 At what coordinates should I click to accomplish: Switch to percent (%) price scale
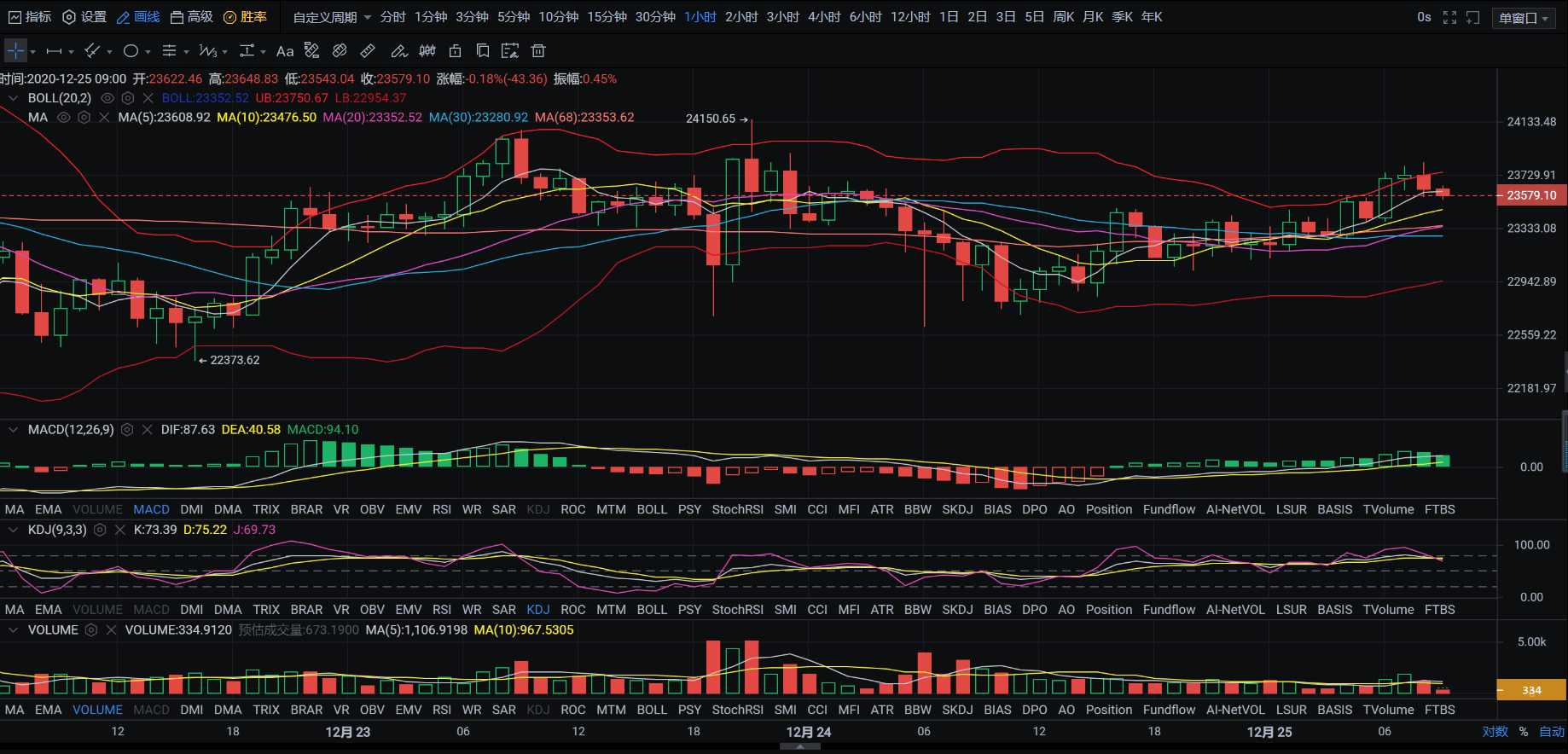pos(1524,732)
